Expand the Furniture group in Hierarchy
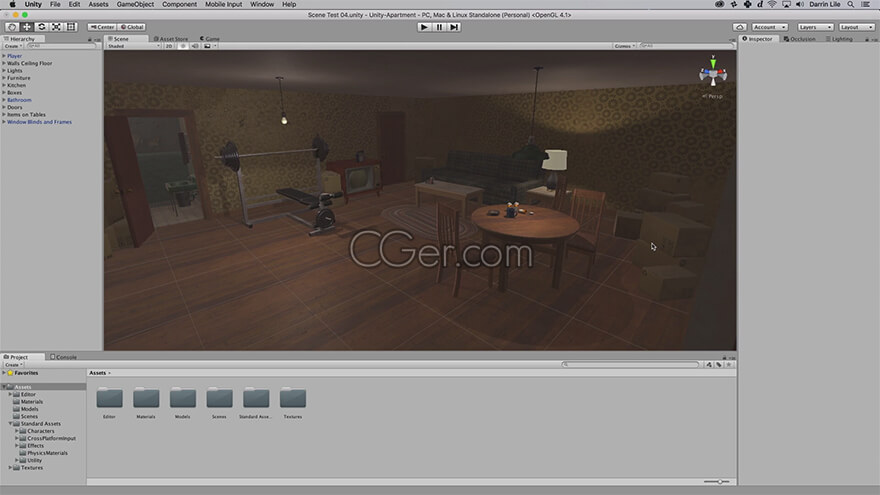Viewport: 880px width, 495px height. point(4,78)
